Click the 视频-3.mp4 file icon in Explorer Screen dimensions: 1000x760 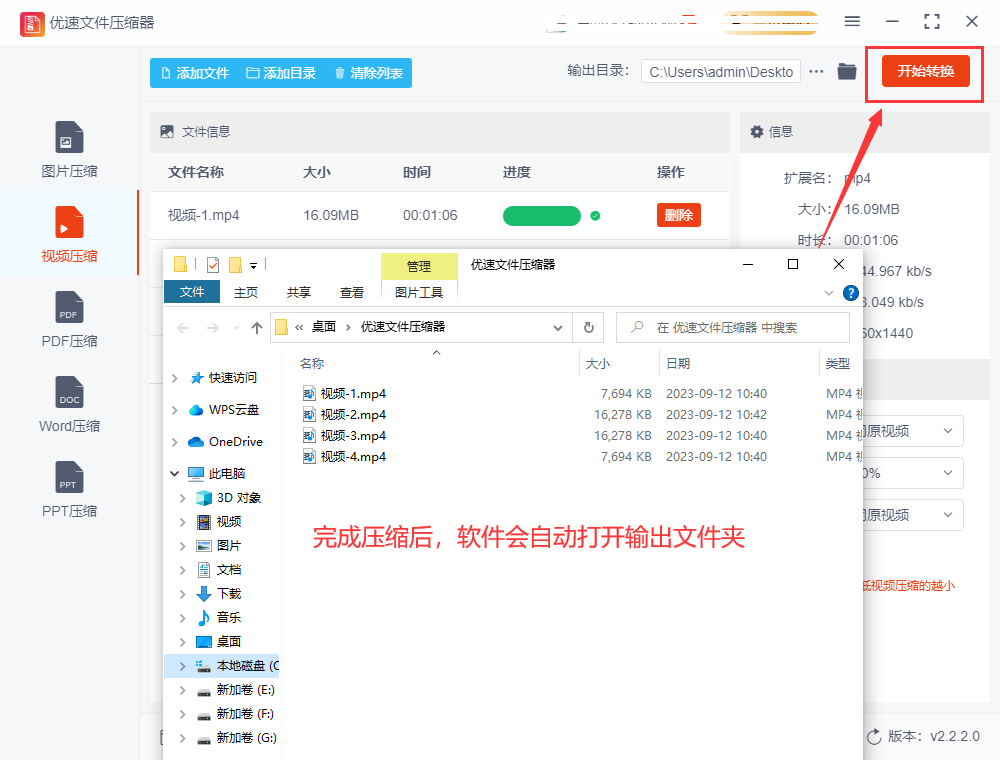tap(309, 435)
